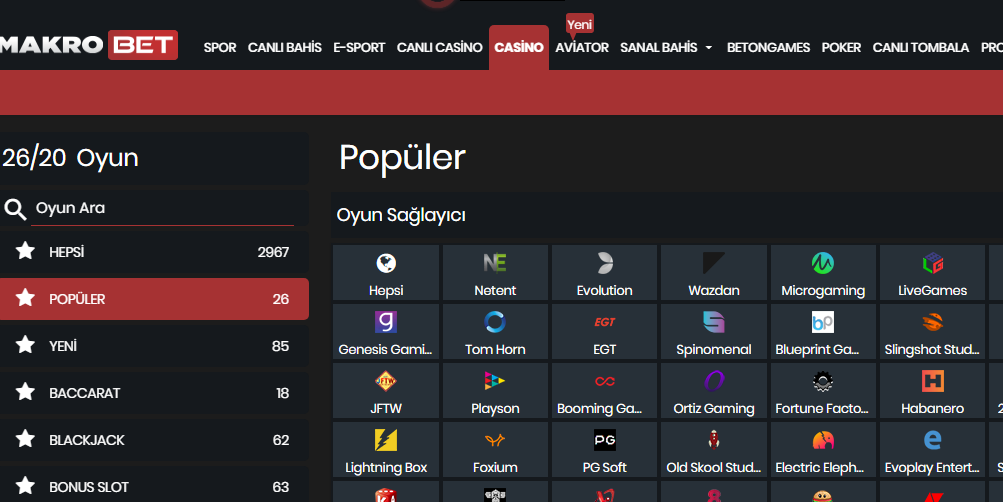
Task: Click the search magnifier icon
Action: pos(15,209)
